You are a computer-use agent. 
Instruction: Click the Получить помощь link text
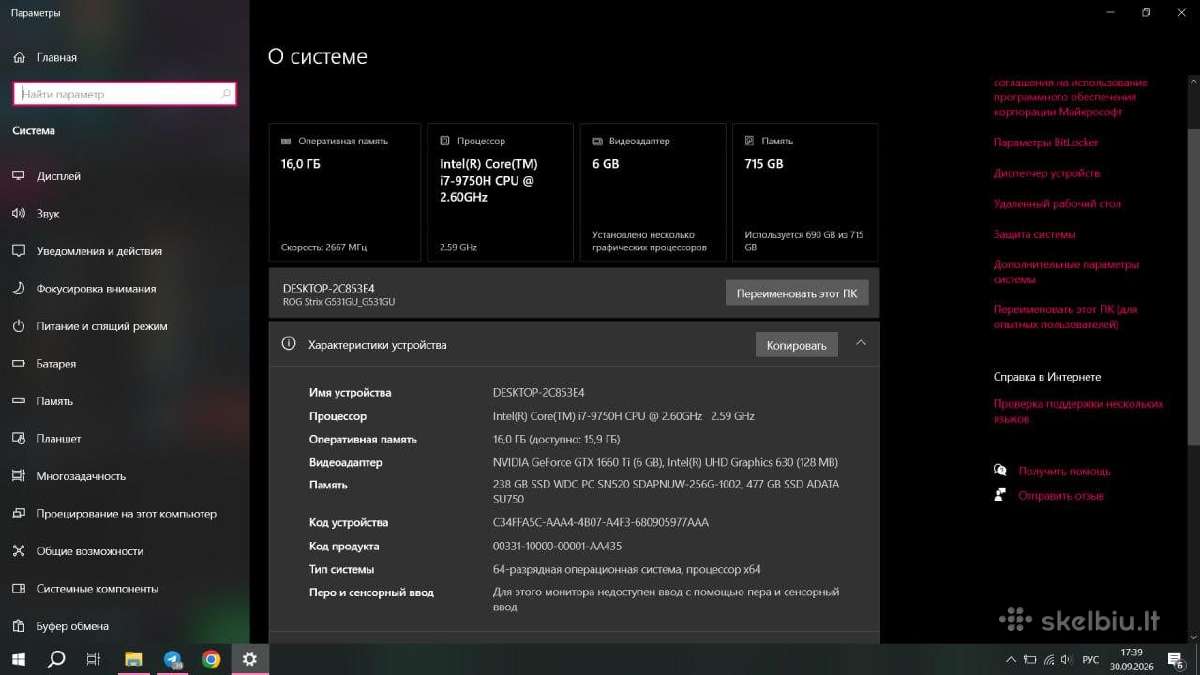(1064, 470)
